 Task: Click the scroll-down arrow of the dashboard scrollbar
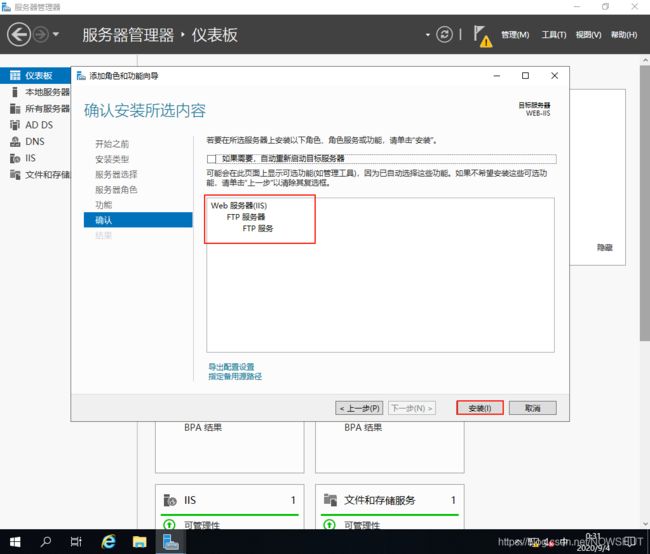(645, 524)
